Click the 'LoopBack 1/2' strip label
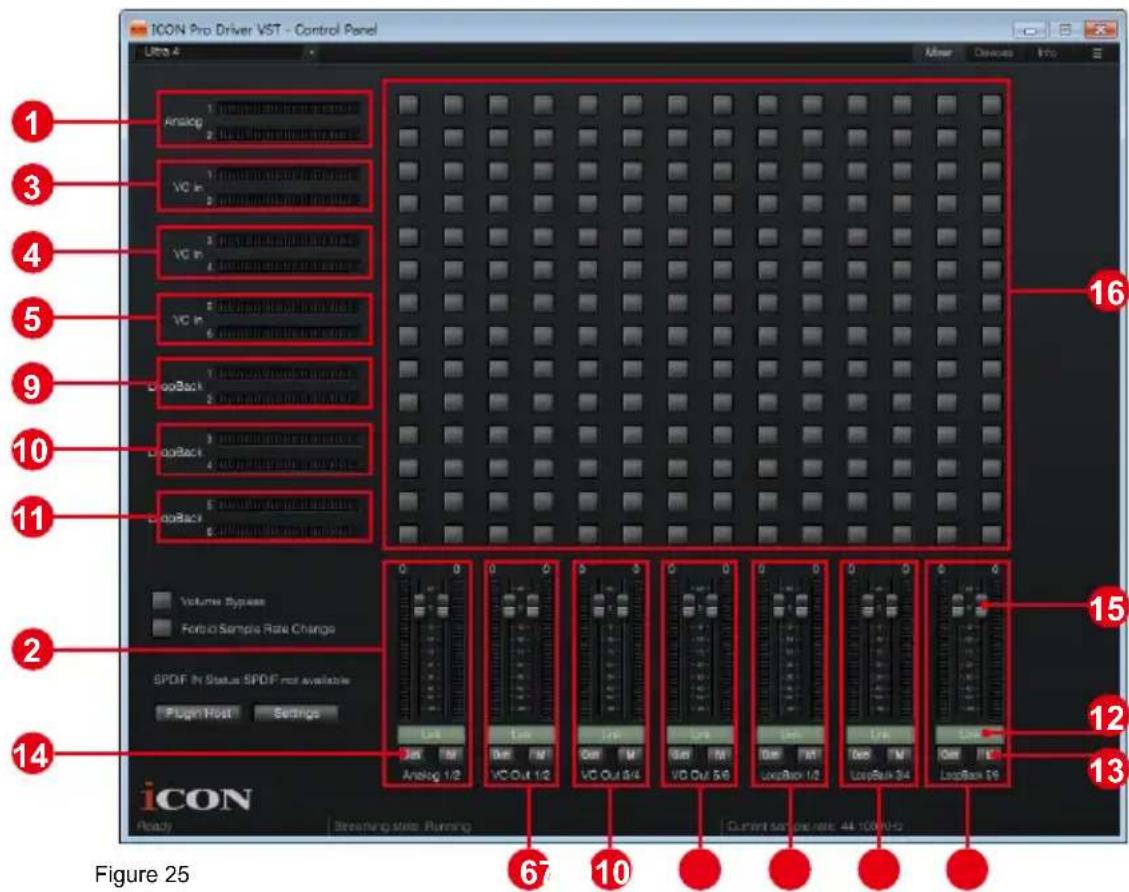The image size is (1129, 892). click(x=790, y=775)
